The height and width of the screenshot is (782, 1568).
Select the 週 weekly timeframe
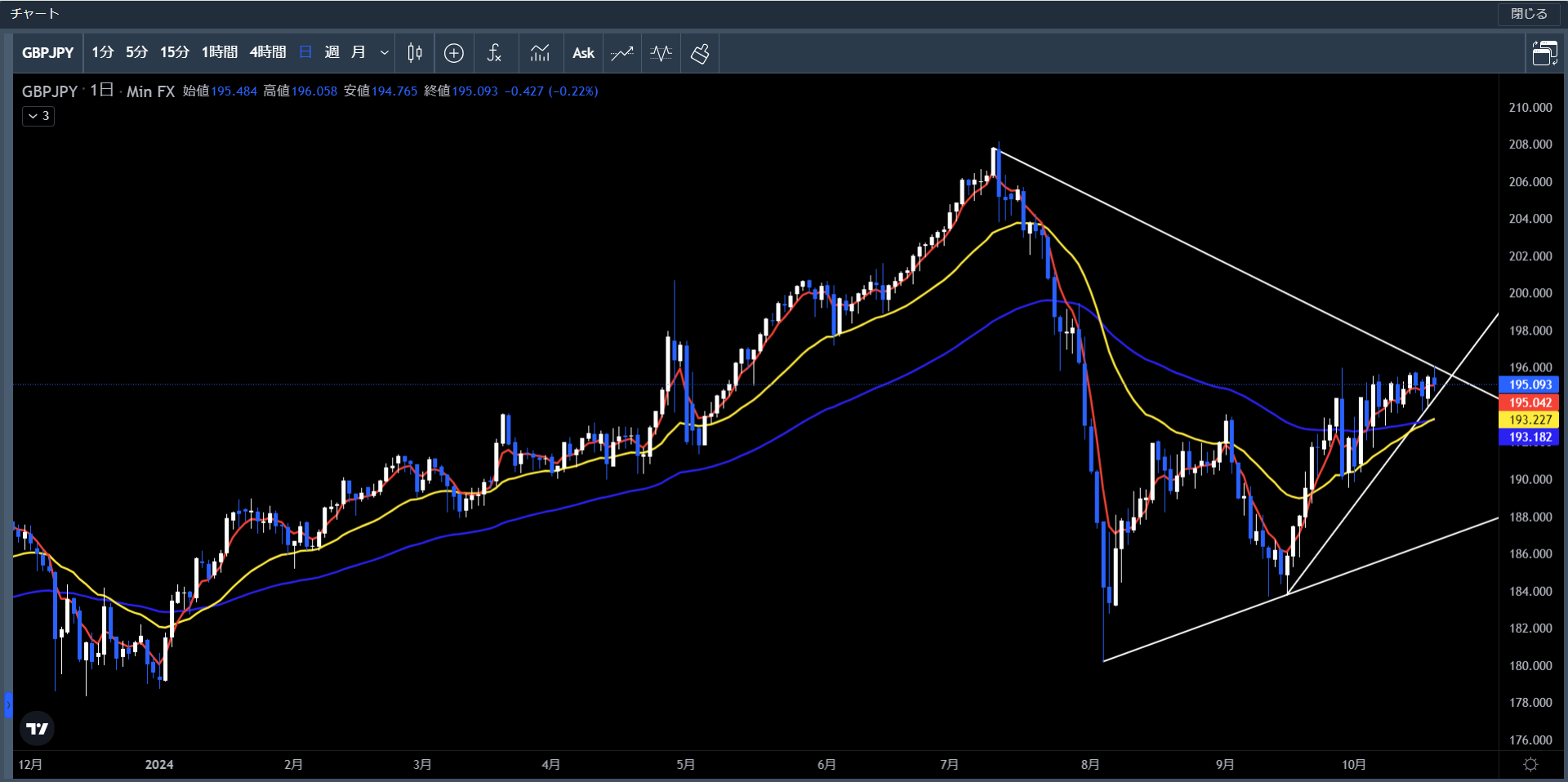pyautogui.click(x=332, y=52)
